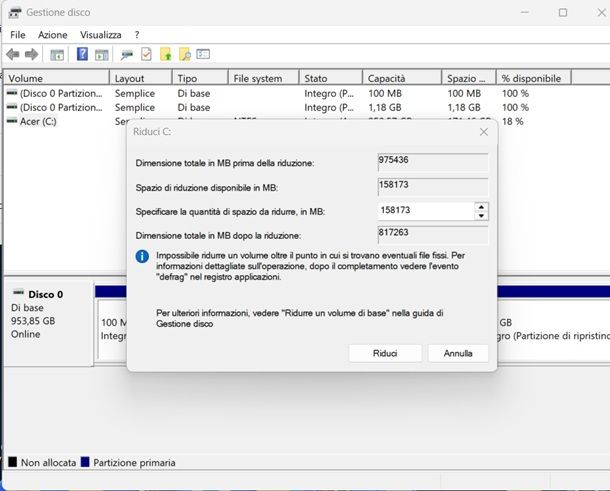Image resolution: width=610 pixels, height=491 pixels.
Task: Close the Riduci C: dialog
Action: 484,131
